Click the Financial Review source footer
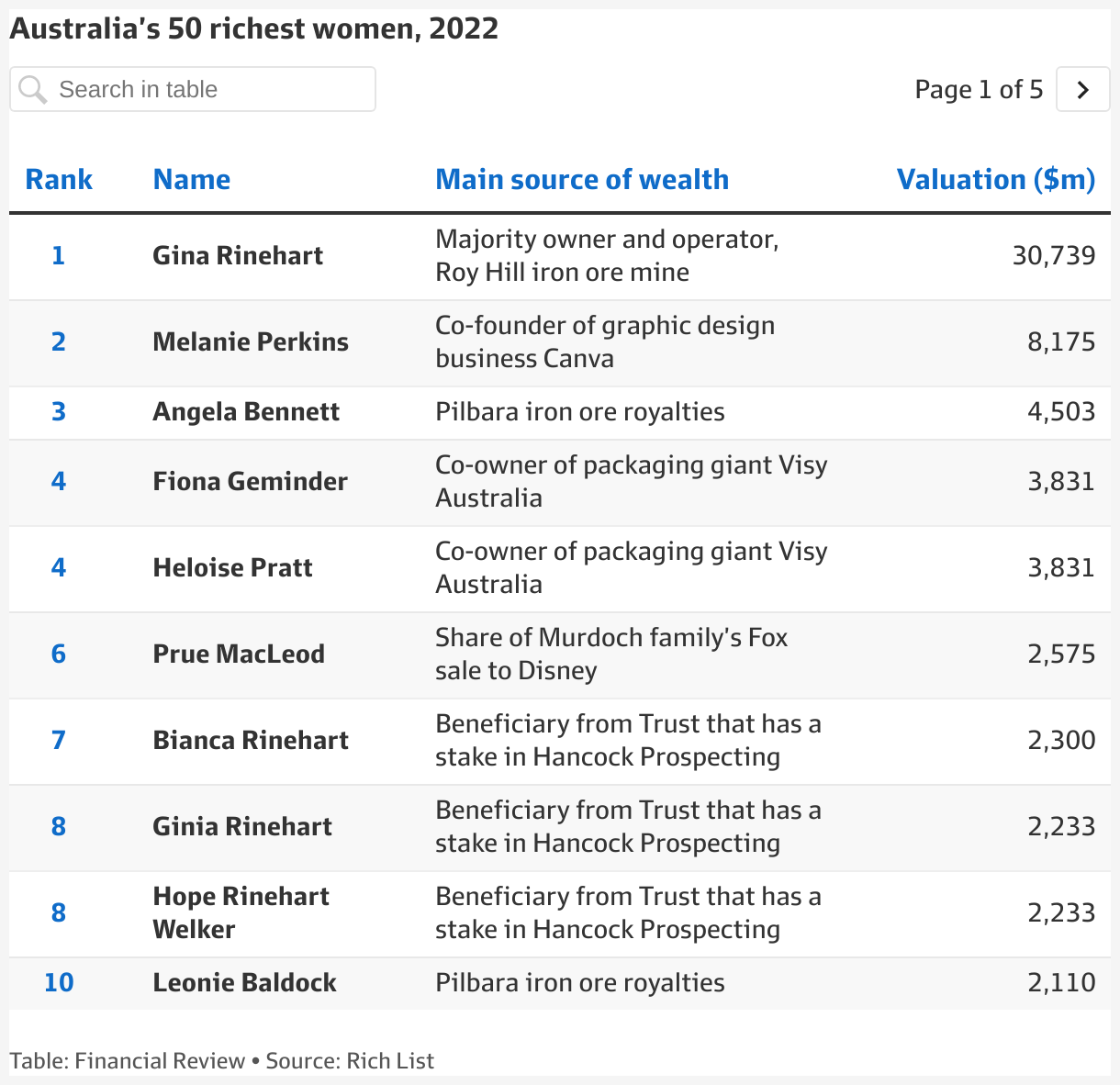This screenshot has height=1085, width=1120. click(221, 1061)
